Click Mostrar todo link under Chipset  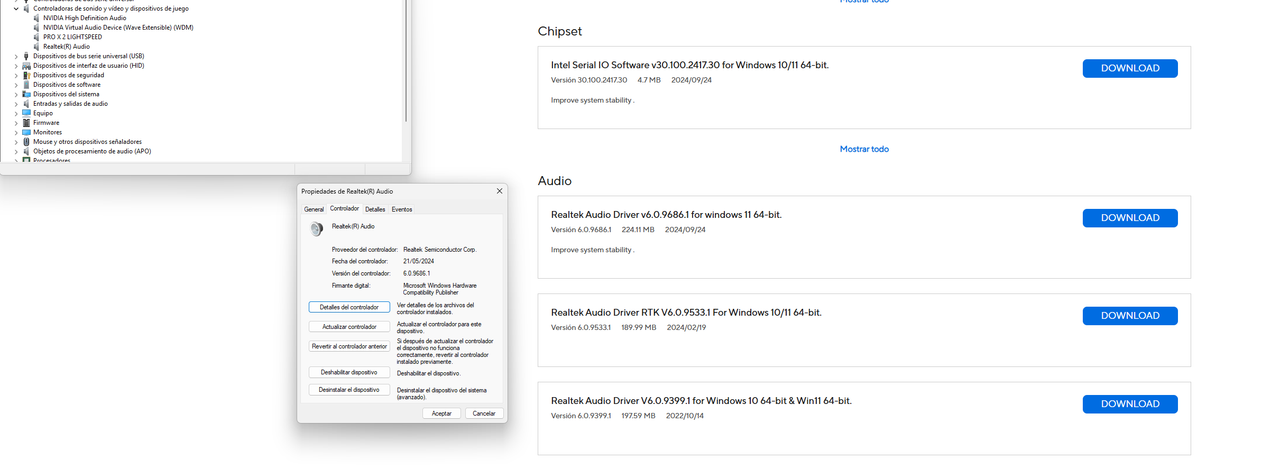(x=864, y=149)
